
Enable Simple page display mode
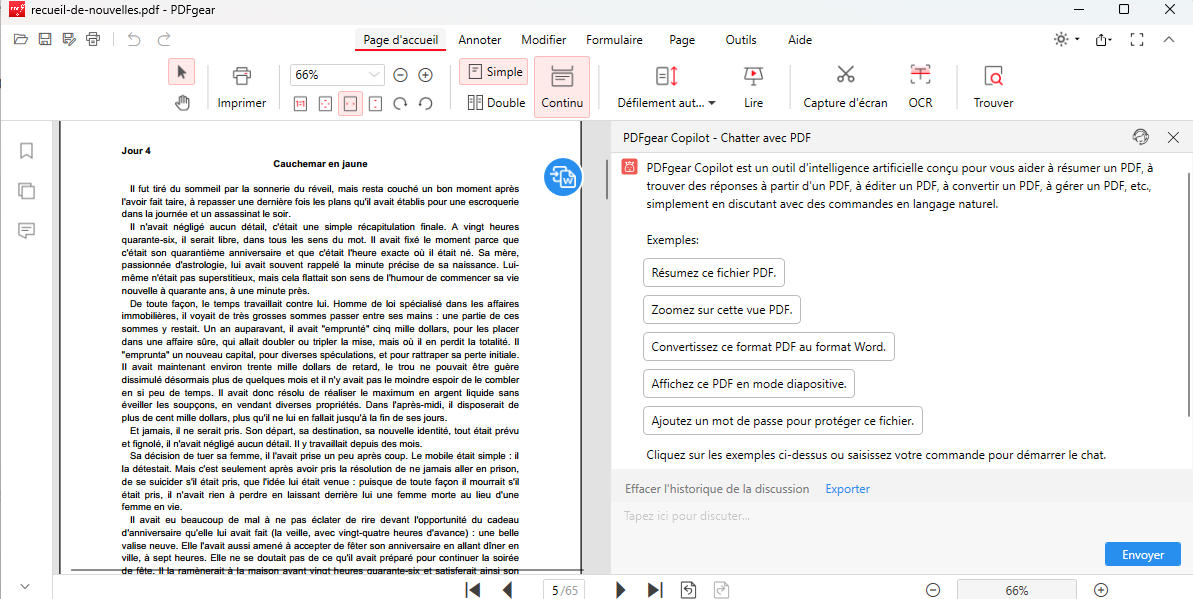[x=493, y=71]
